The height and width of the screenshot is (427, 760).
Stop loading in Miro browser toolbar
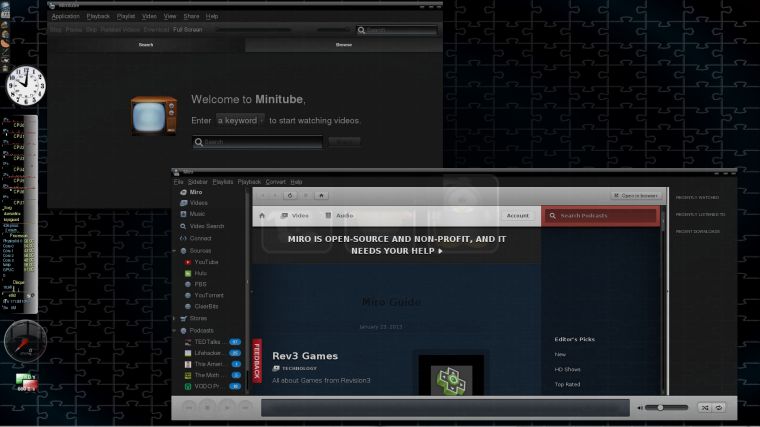coord(305,195)
